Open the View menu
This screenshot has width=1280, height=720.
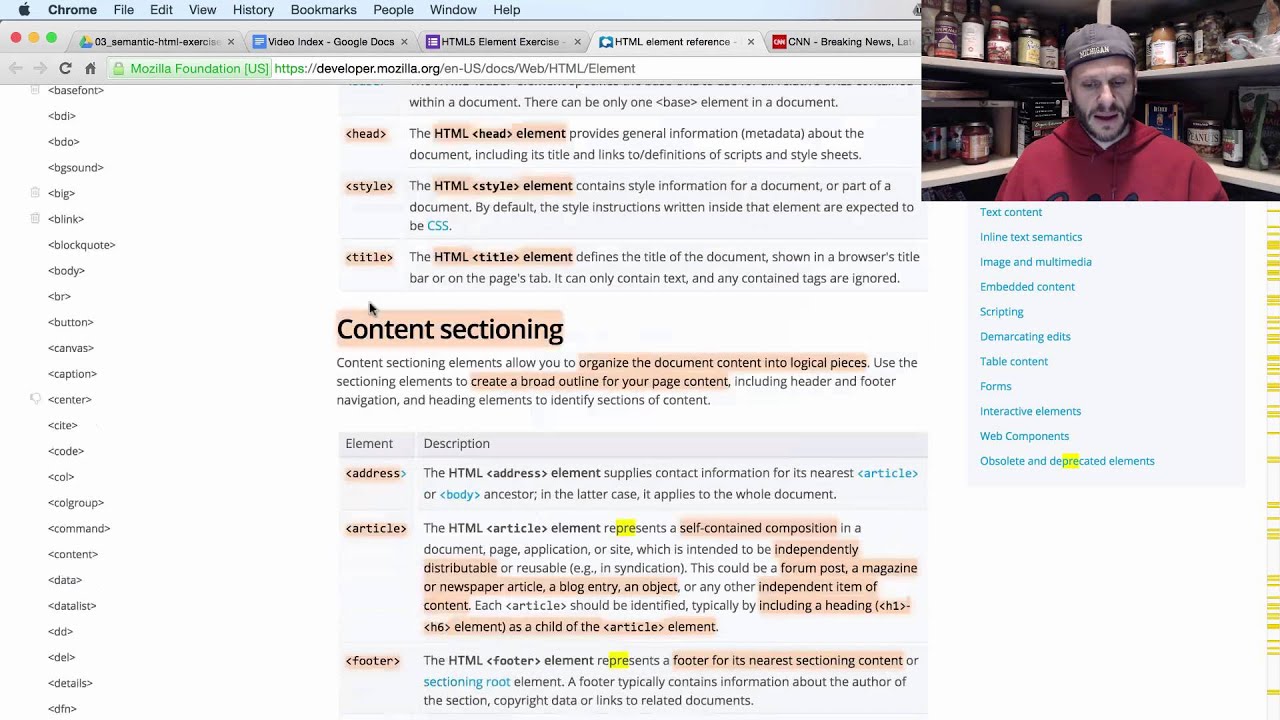point(202,10)
